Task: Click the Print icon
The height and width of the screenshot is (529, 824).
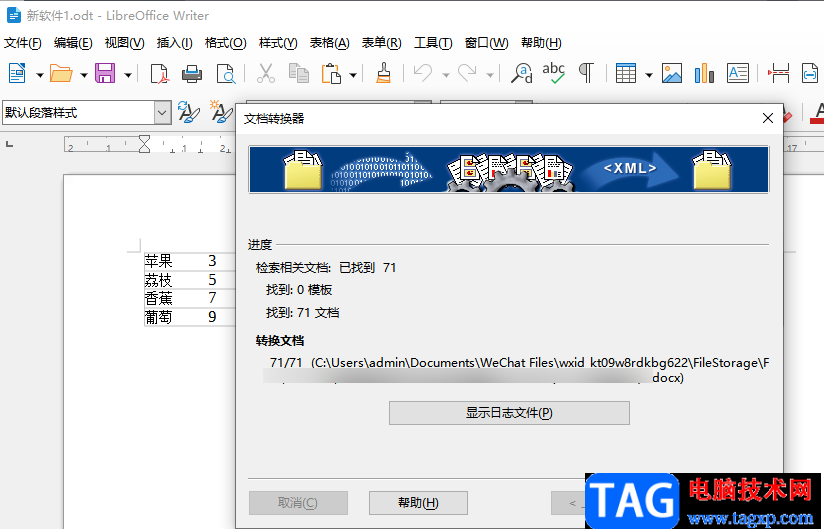Action: [x=192, y=74]
